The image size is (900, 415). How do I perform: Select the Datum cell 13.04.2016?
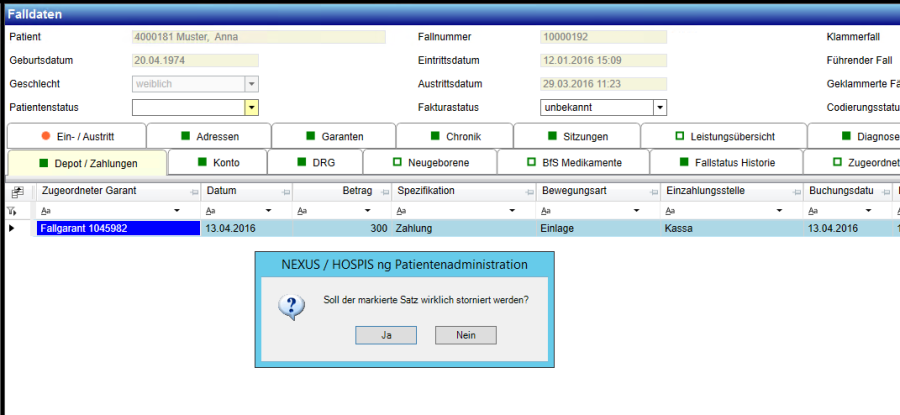tap(247, 228)
